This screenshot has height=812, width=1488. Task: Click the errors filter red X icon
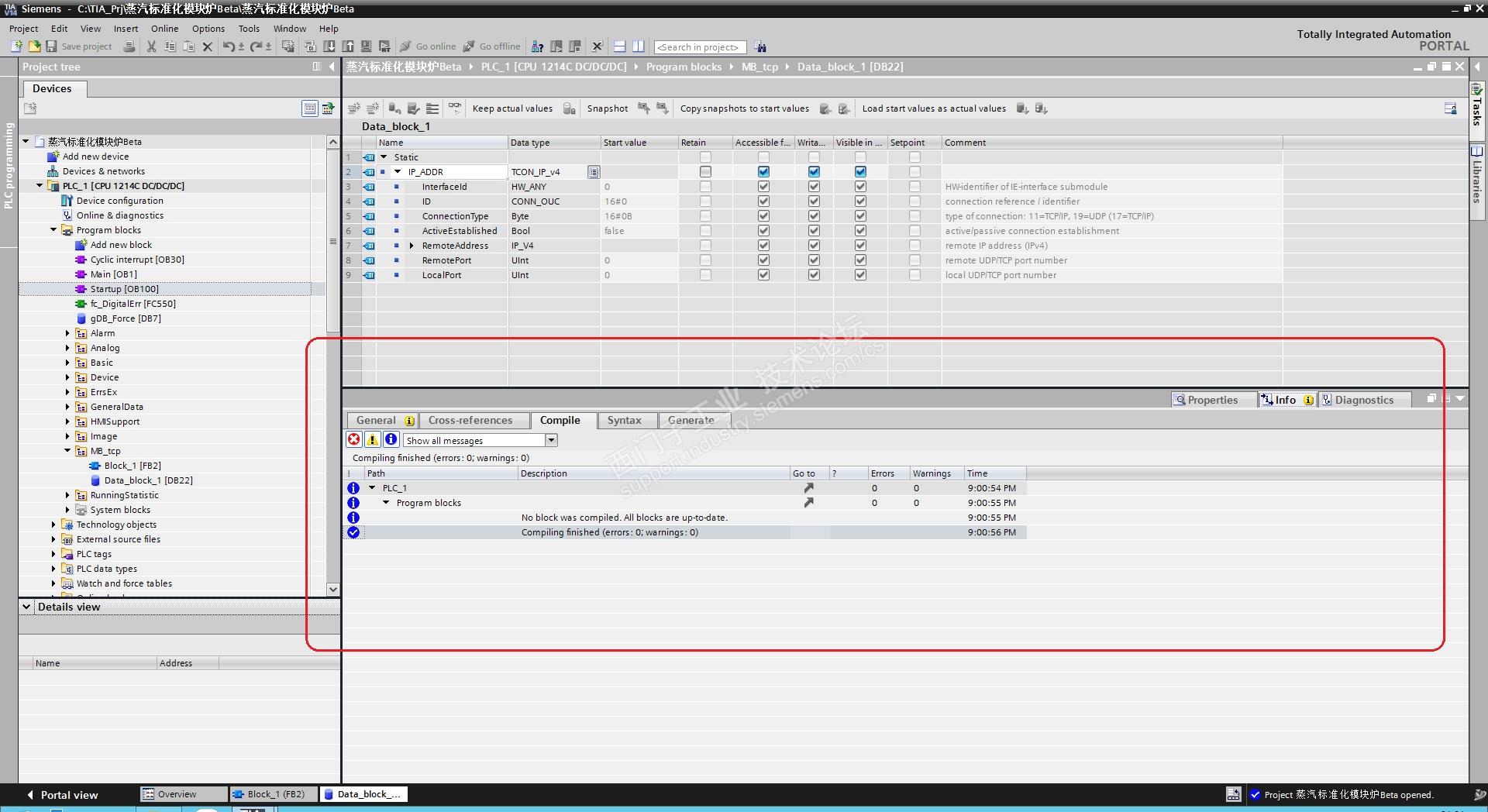354,439
